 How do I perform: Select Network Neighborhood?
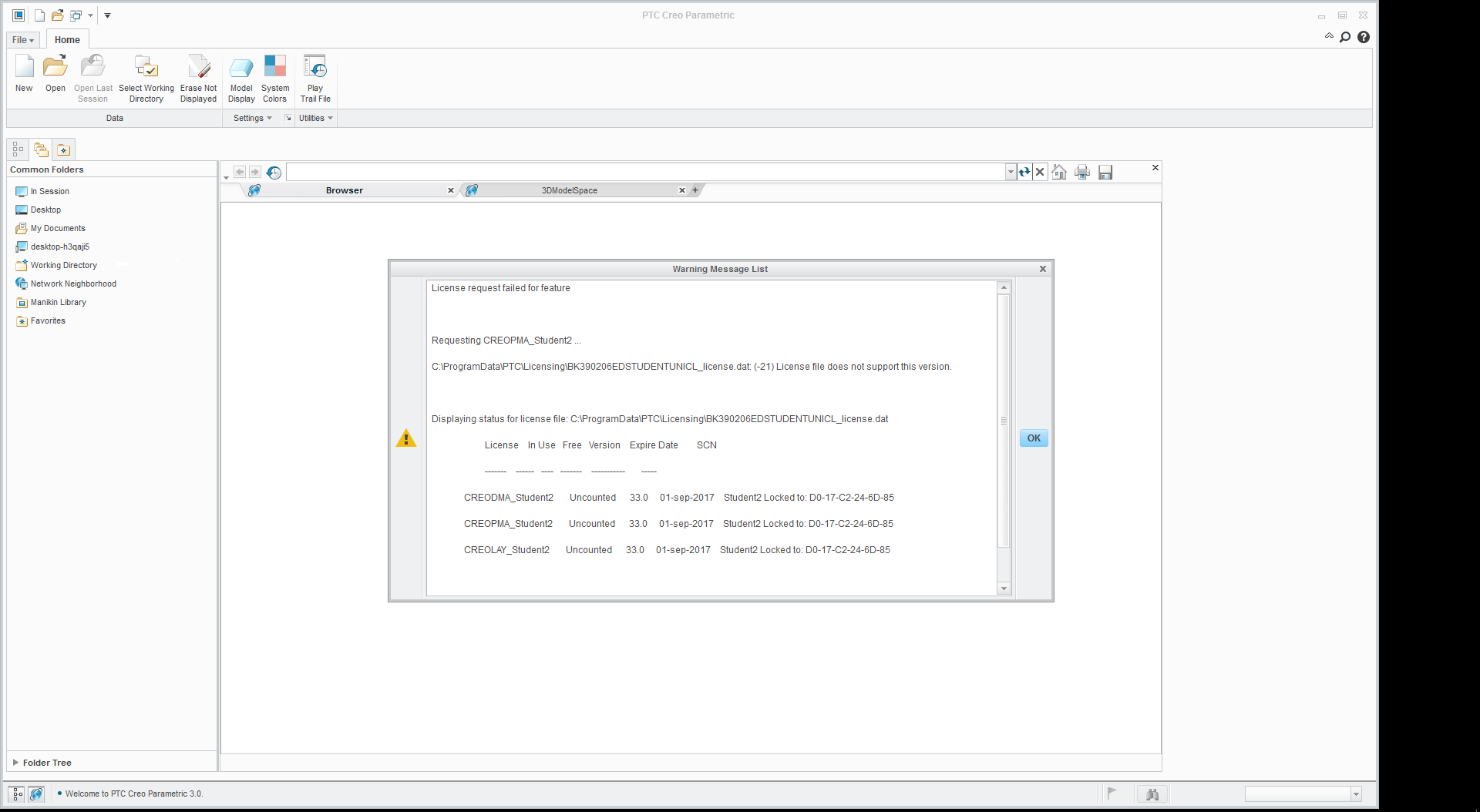point(73,284)
